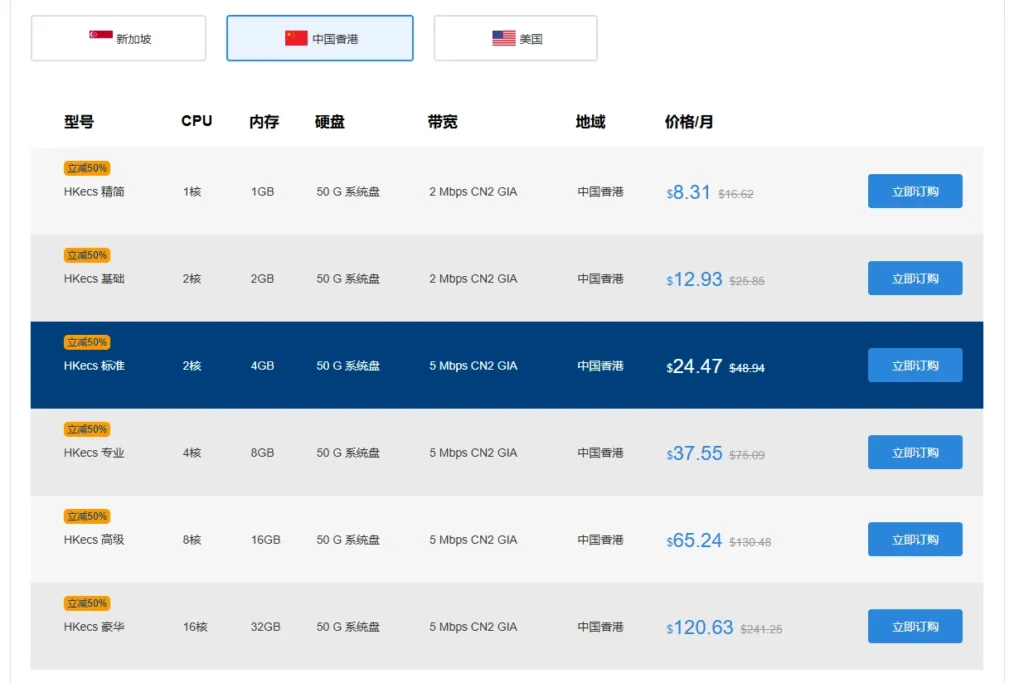Order the HKecs 标准 plan
Image resolution: width=1024 pixels, height=683 pixels.
pyautogui.click(x=915, y=365)
